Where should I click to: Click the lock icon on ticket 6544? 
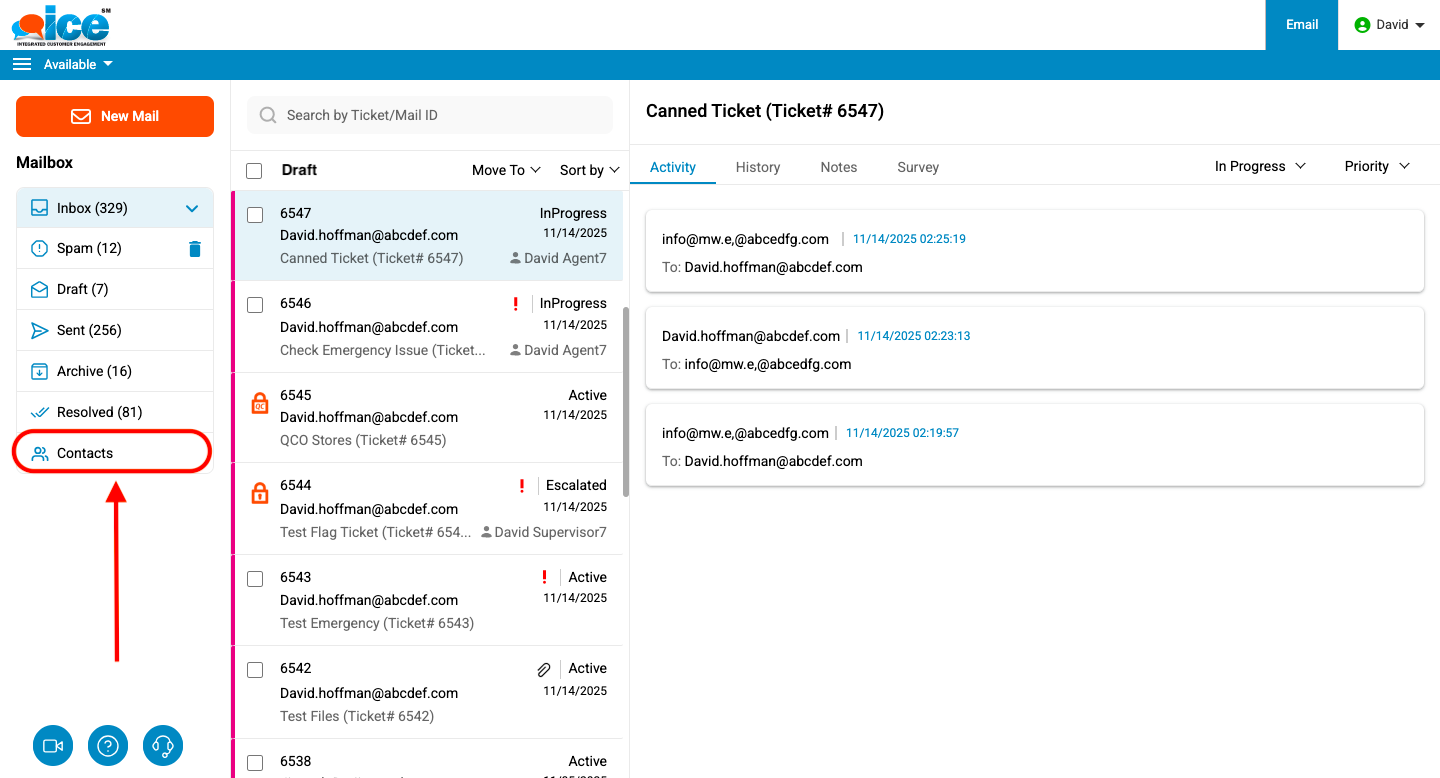tap(259, 493)
